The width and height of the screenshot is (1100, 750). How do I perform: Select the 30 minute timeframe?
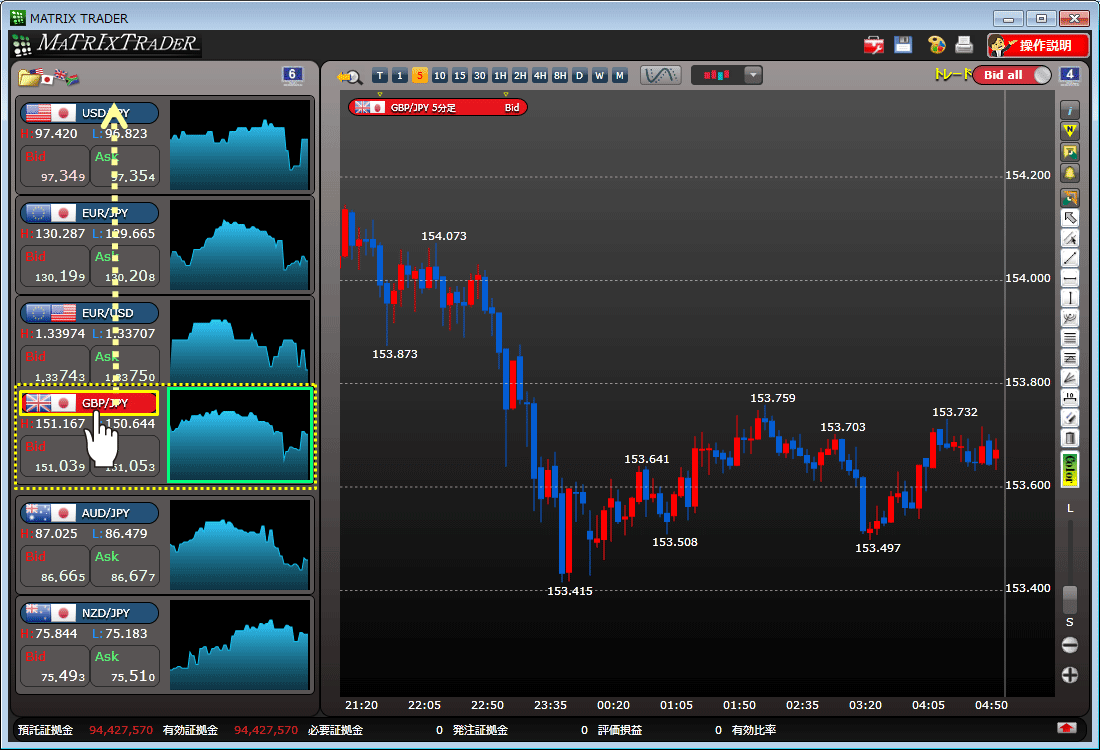click(x=479, y=76)
